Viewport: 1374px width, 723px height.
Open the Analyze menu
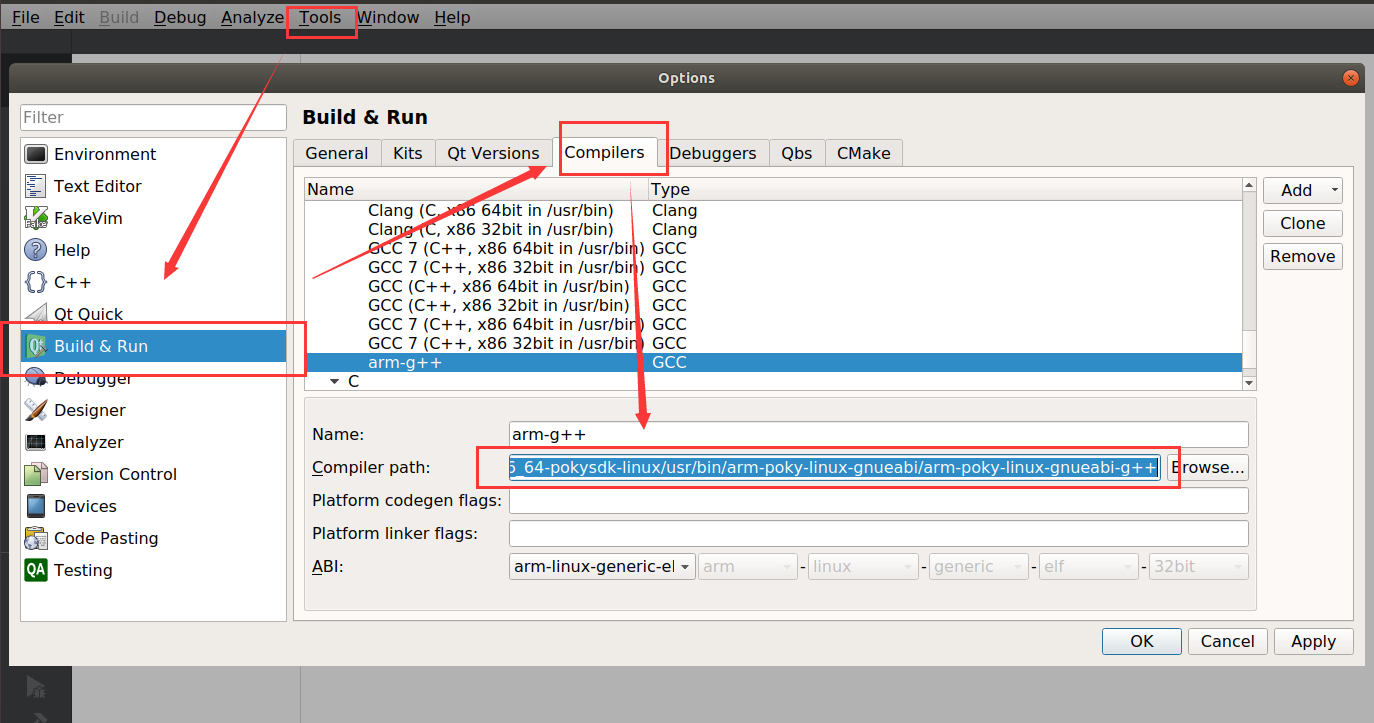[252, 17]
